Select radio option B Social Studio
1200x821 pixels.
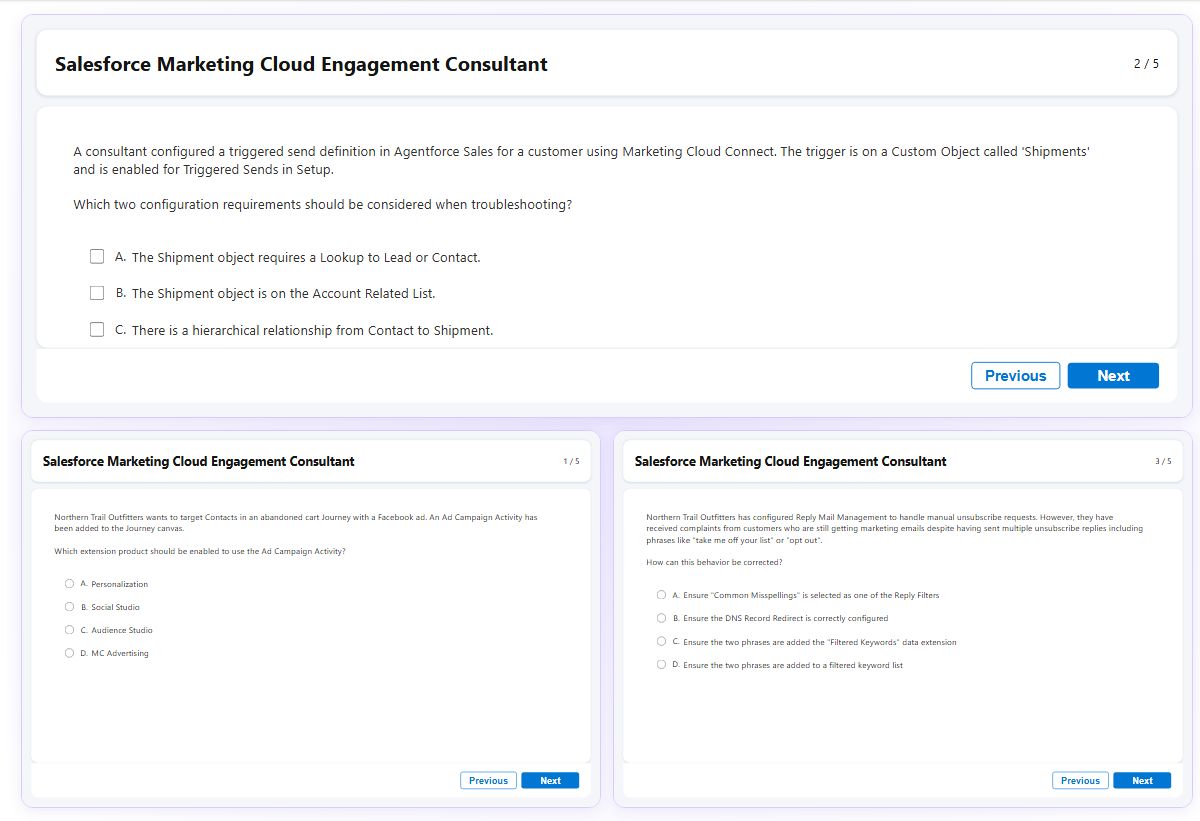69,607
